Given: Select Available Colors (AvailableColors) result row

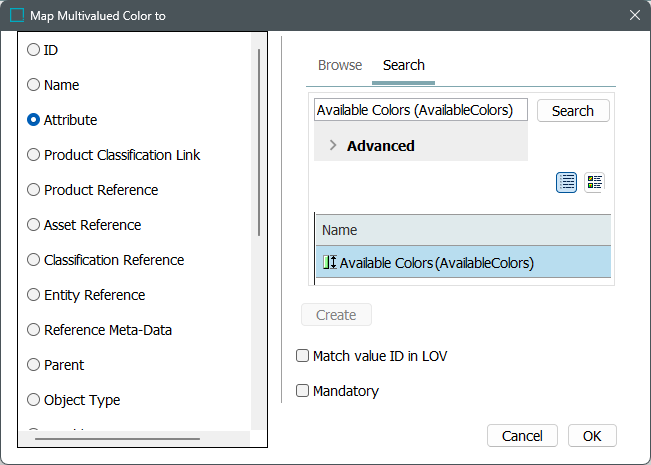Looking at the screenshot, I should click(x=463, y=262).
